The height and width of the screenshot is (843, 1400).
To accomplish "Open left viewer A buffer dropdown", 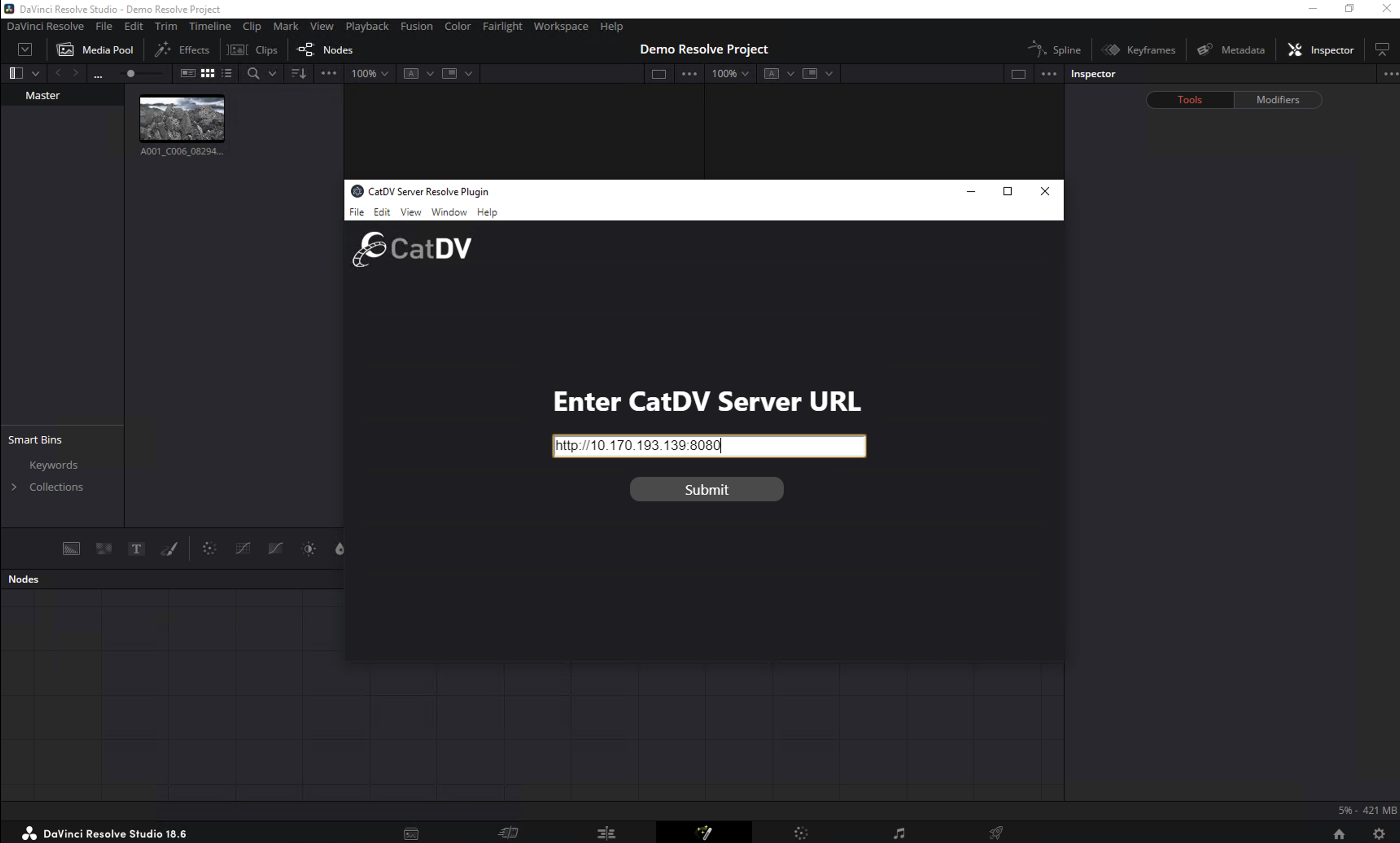I will click(x=430, y=74).
